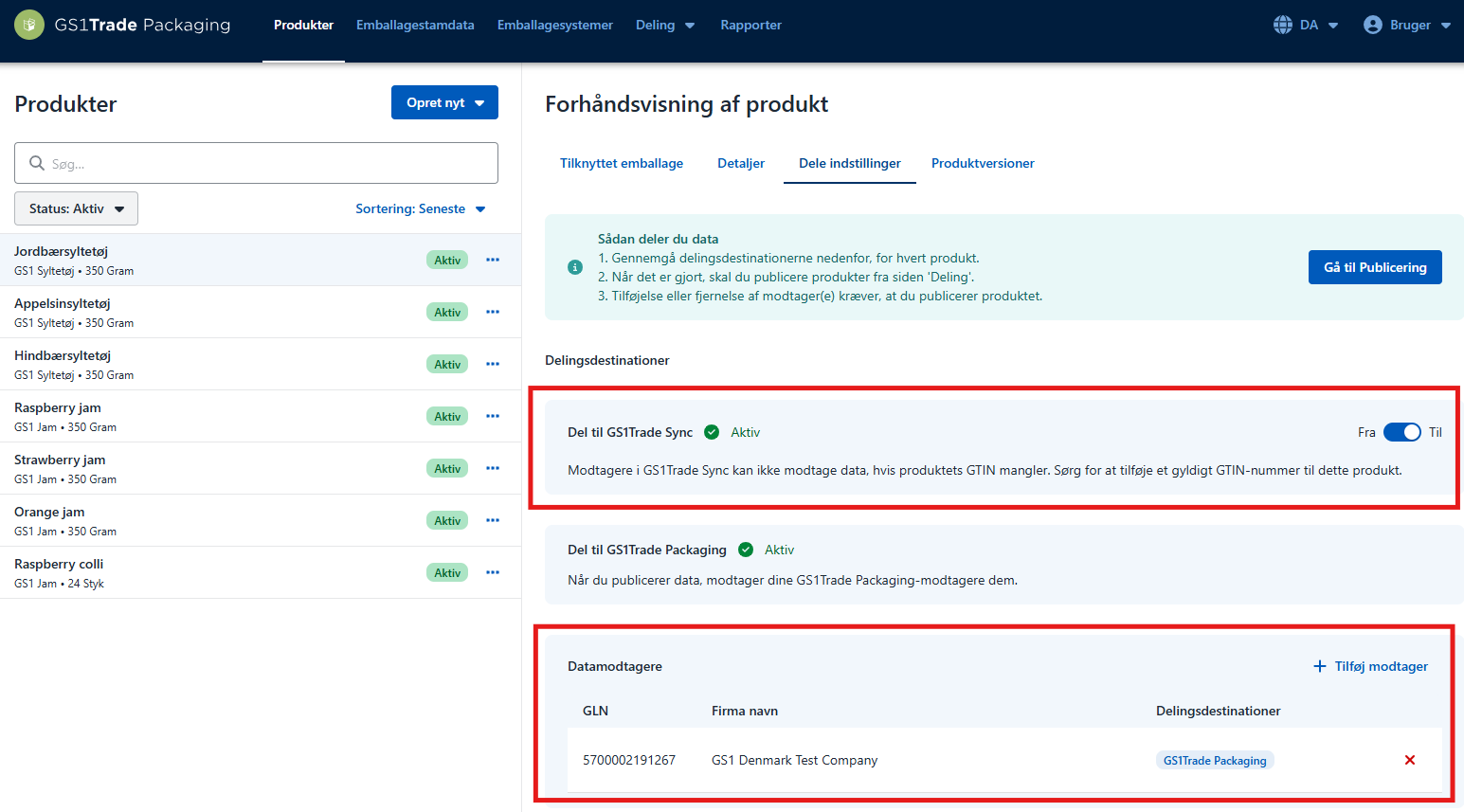Screen dimensions: 1464x812
Task: Open more options for Jordbærsyltetøj
Action: click(493, 260)
